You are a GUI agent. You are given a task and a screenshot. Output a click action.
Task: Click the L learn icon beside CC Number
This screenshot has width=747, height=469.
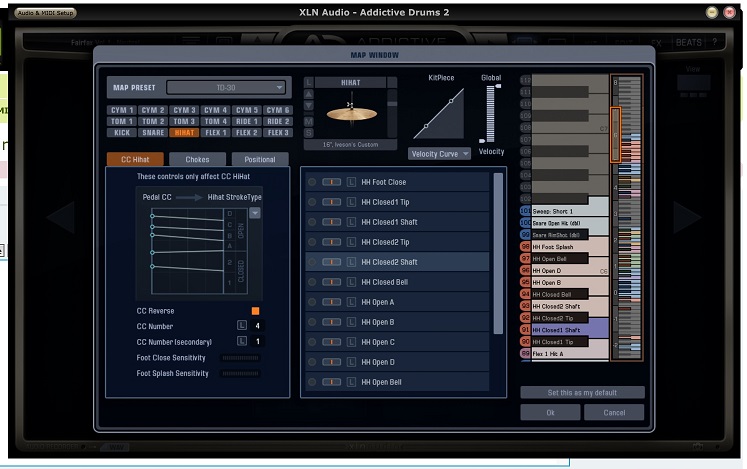click(242, 326)
